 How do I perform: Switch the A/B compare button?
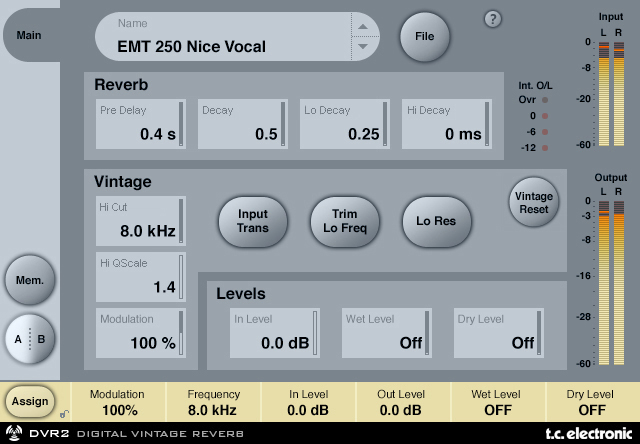29,339
